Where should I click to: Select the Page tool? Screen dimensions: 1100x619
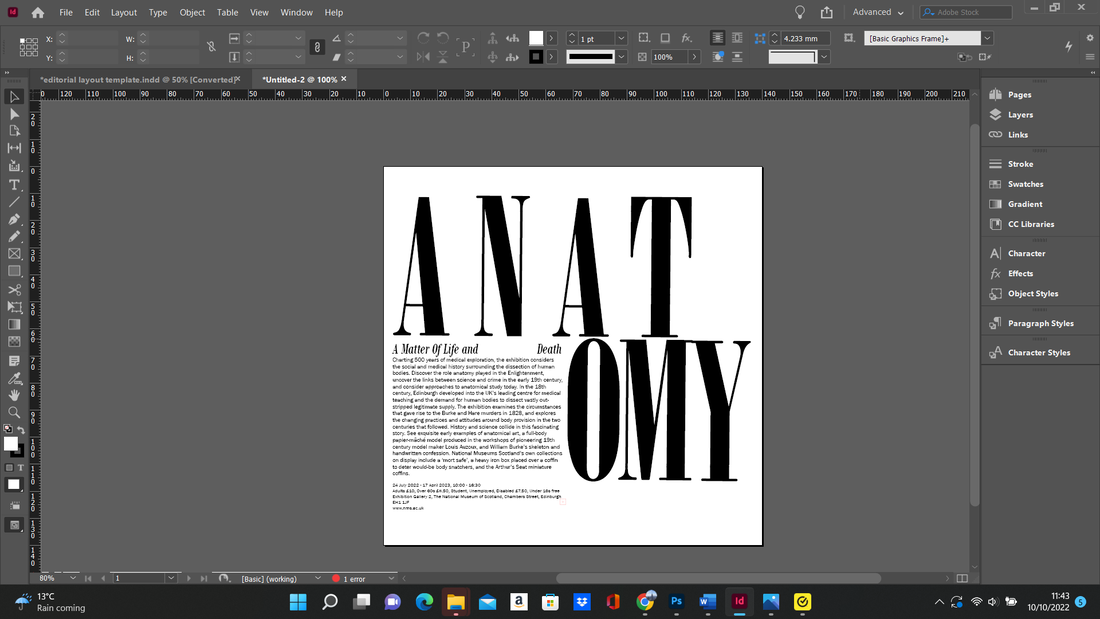coord(14,131)
